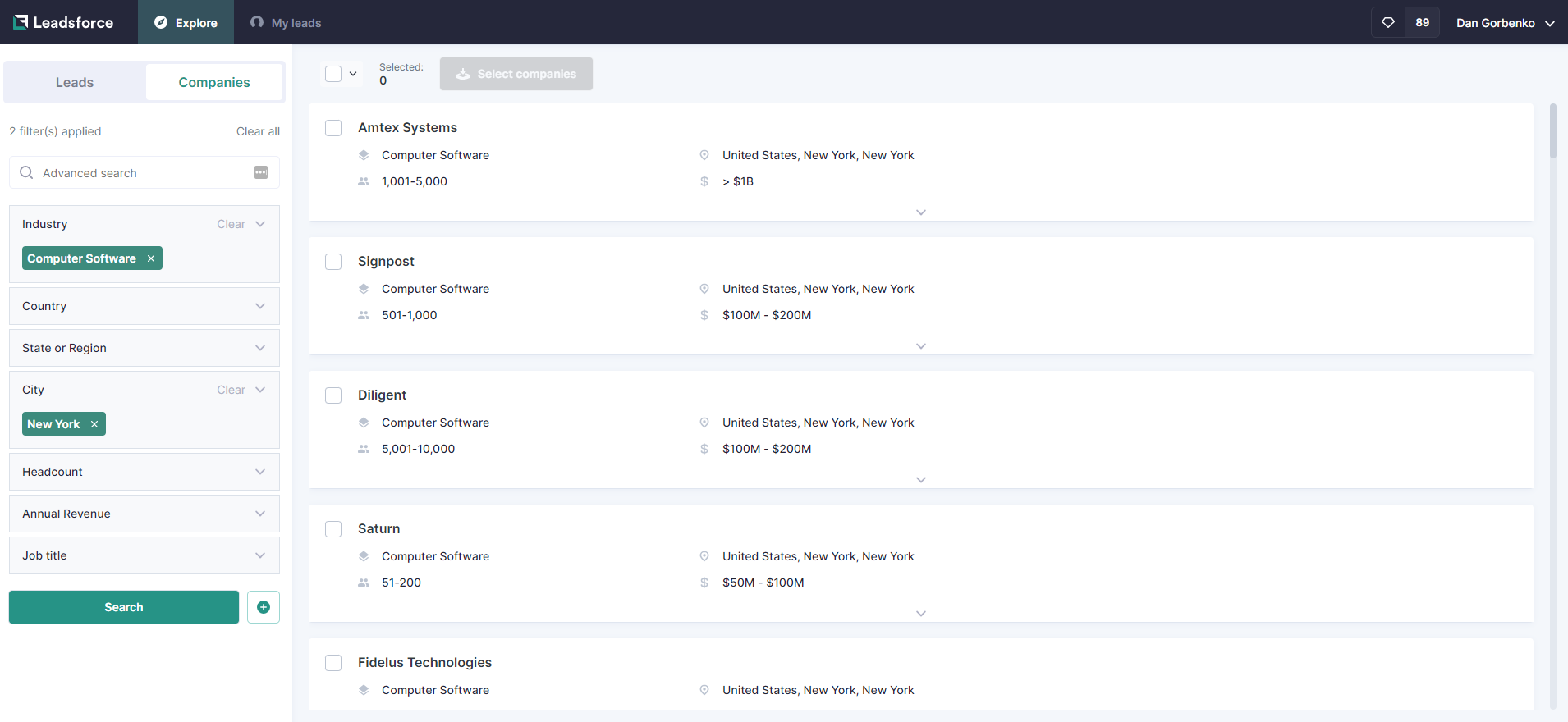1568x722 pixels.
Task: Check the Signpost checkbox
Action: coord(333,262)
